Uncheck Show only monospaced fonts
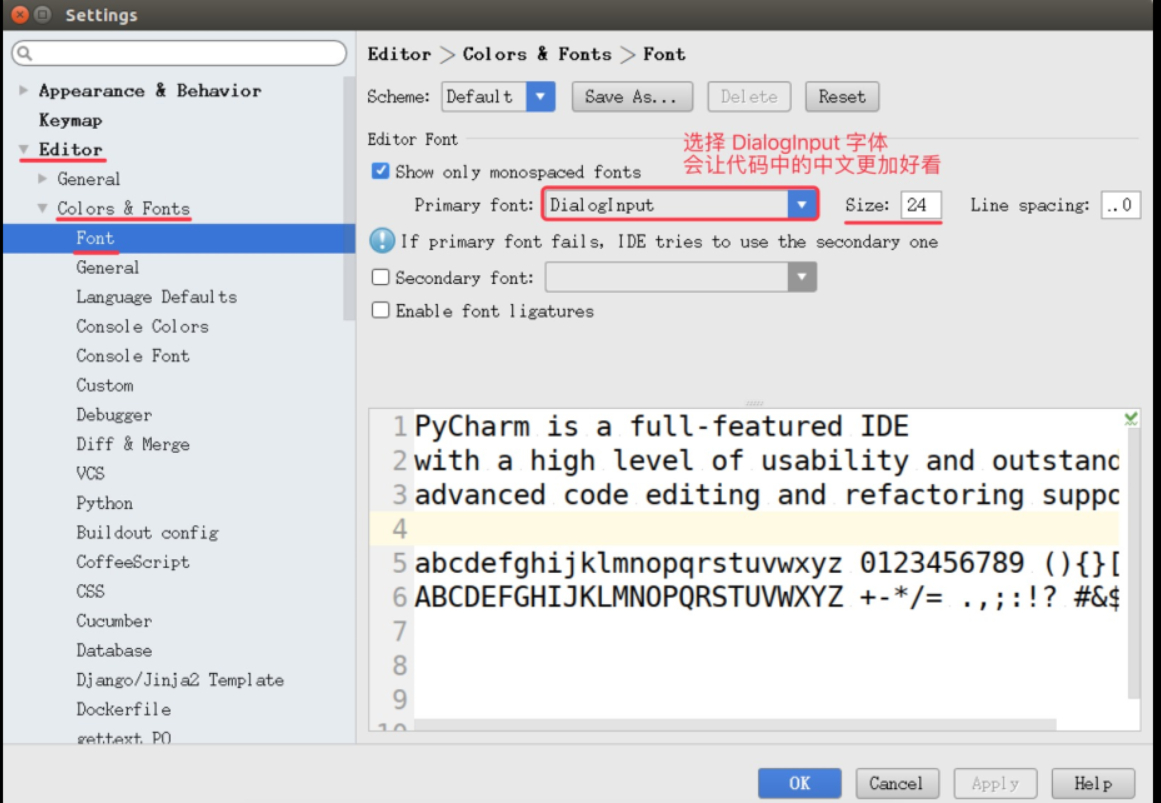Viewport: 1161px width, 803px height. 380,171
